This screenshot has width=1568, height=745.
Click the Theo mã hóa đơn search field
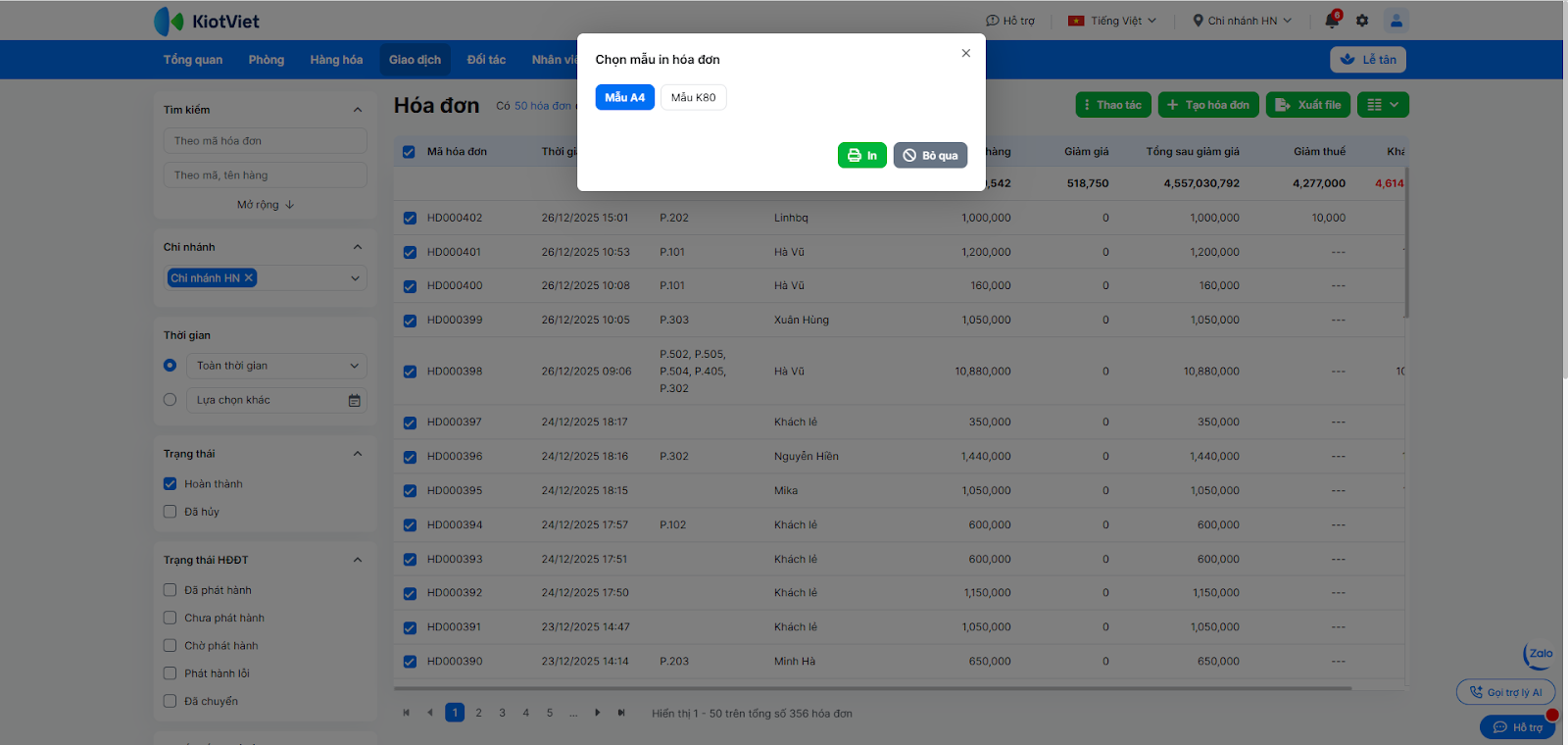tap(265, 141)
